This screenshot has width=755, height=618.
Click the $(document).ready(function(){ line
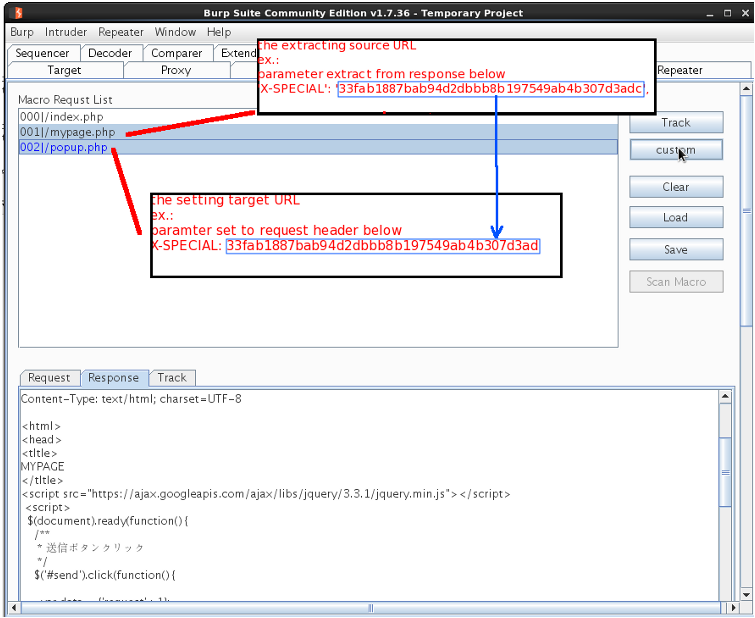point(108,521)
